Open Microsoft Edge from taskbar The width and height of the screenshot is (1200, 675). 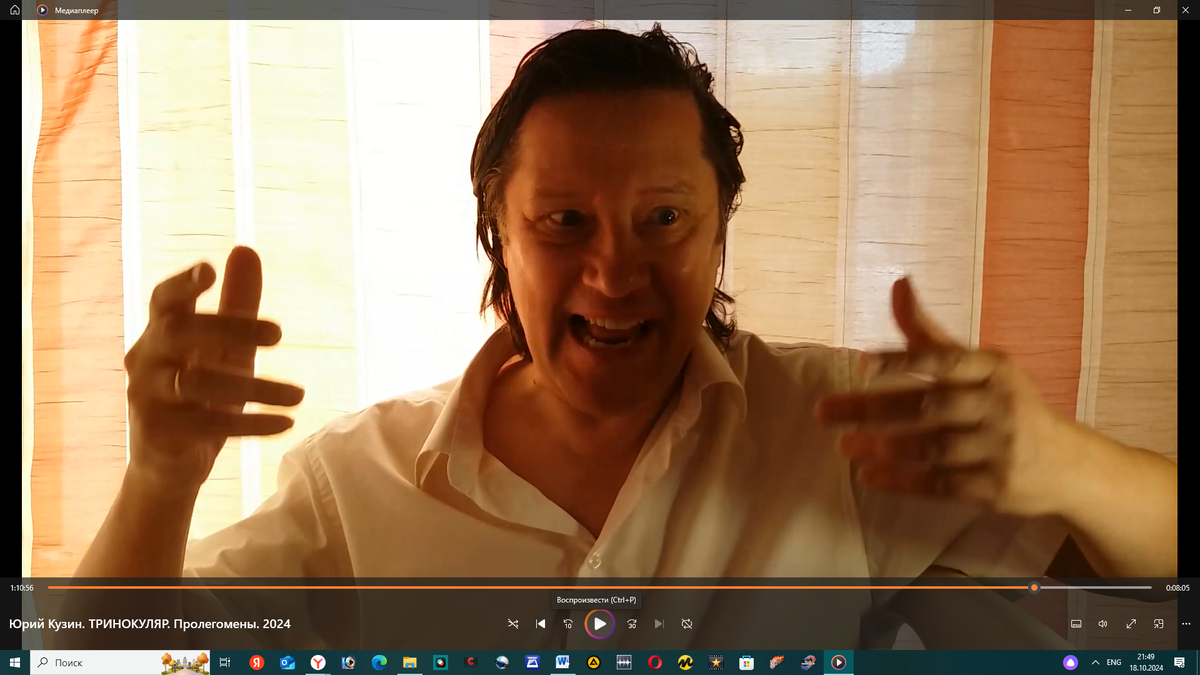pyautogui.click(x=379, y=662)
